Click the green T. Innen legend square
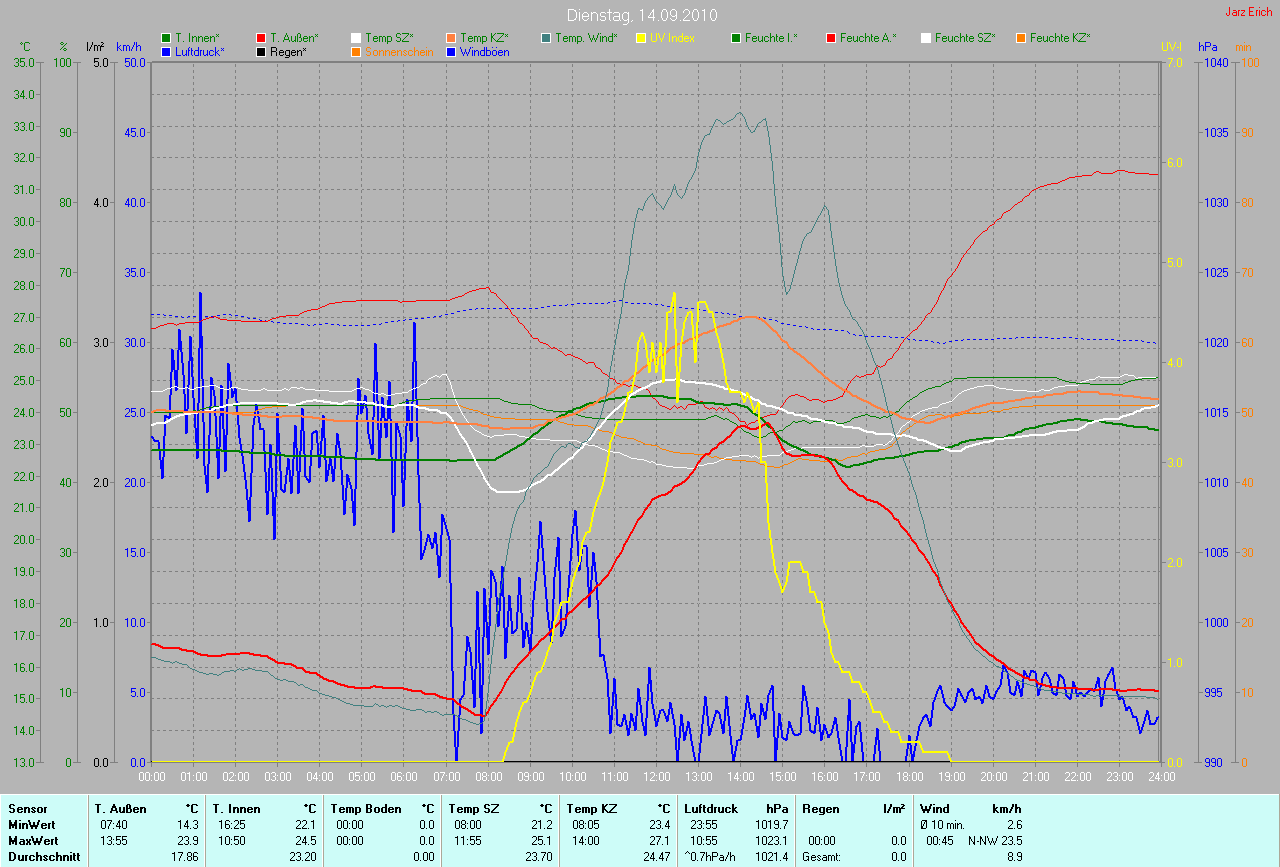Screen dimensions: 1280x867 [x=166, y=38]
